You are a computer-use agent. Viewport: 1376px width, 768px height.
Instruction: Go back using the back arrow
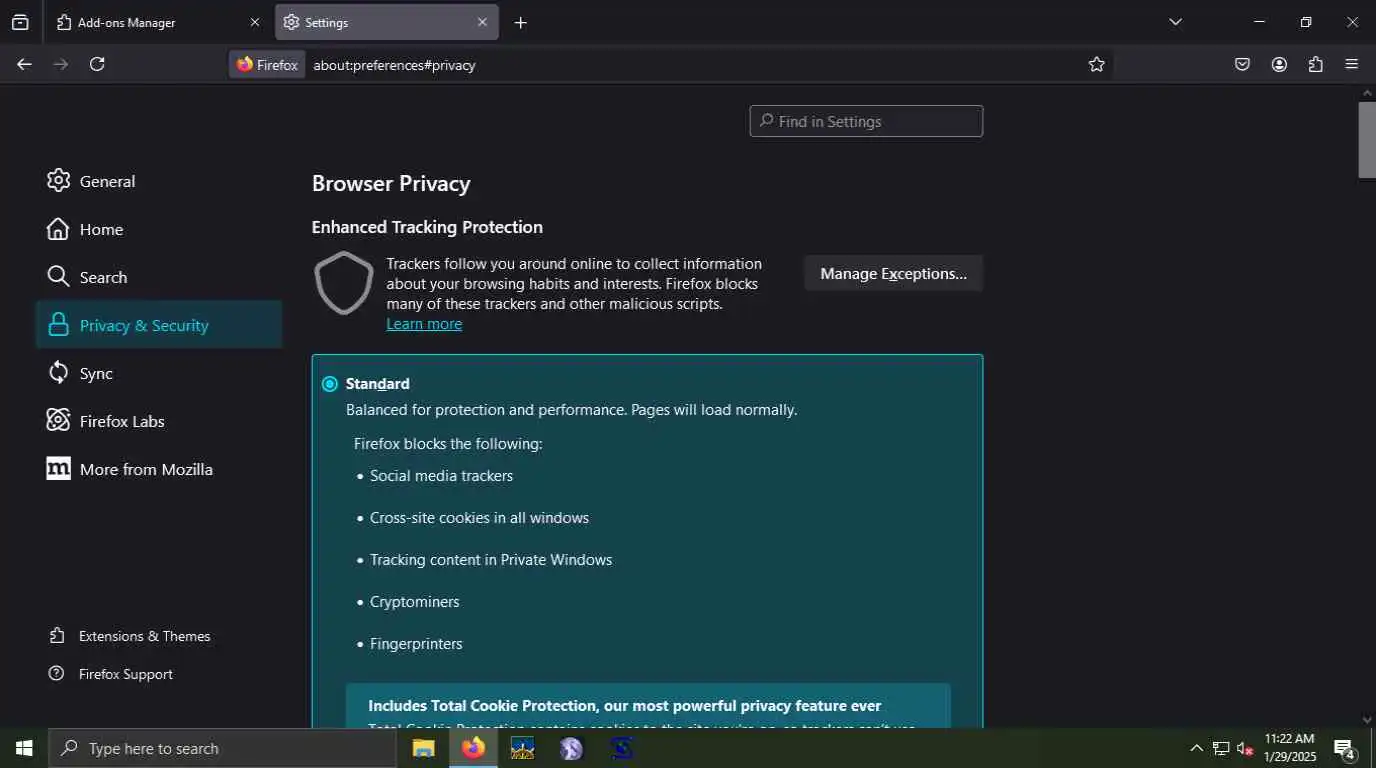pyautogui.click(x=24, y=64)
